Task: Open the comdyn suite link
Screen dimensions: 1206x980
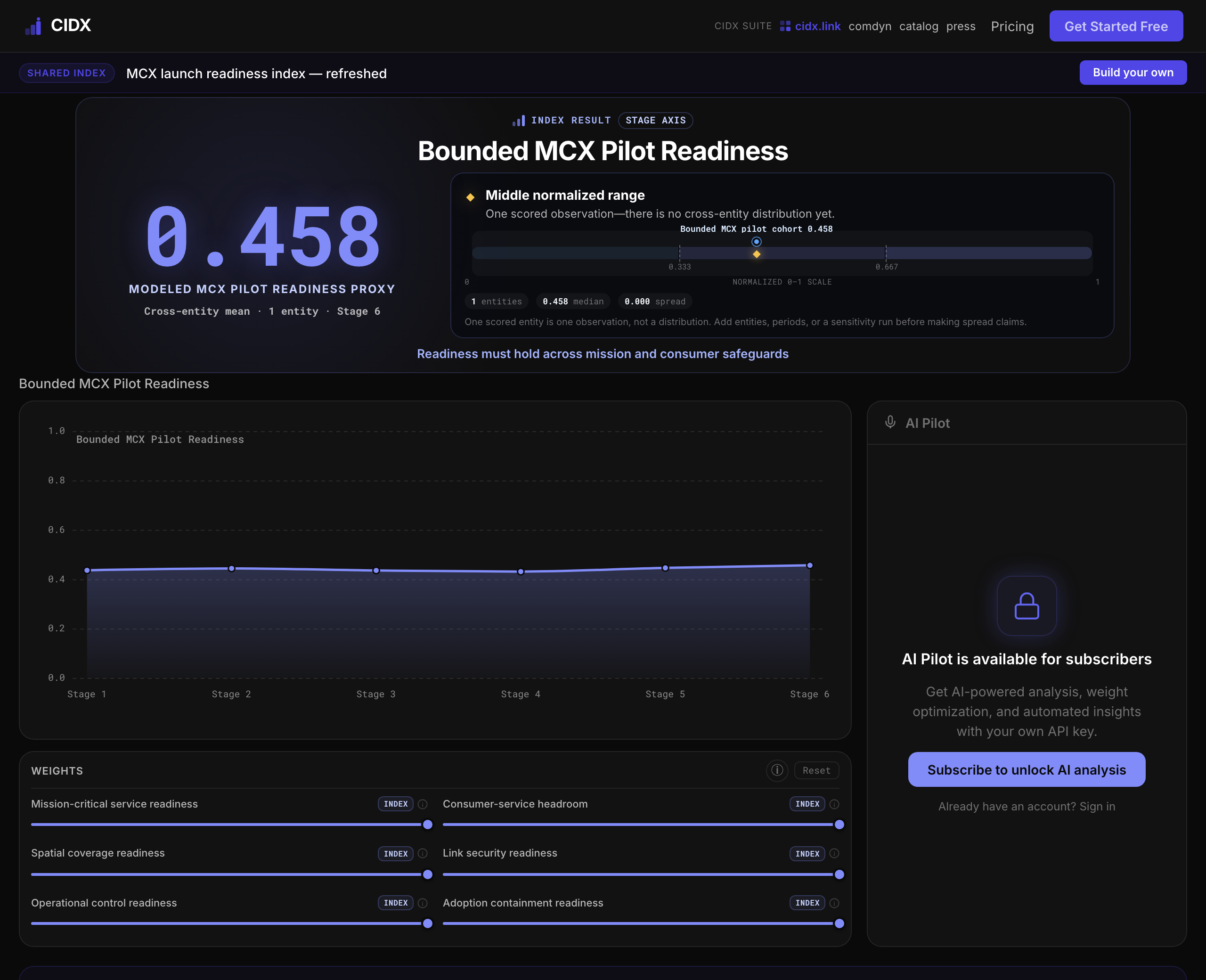Action: [x=870, y=26]
